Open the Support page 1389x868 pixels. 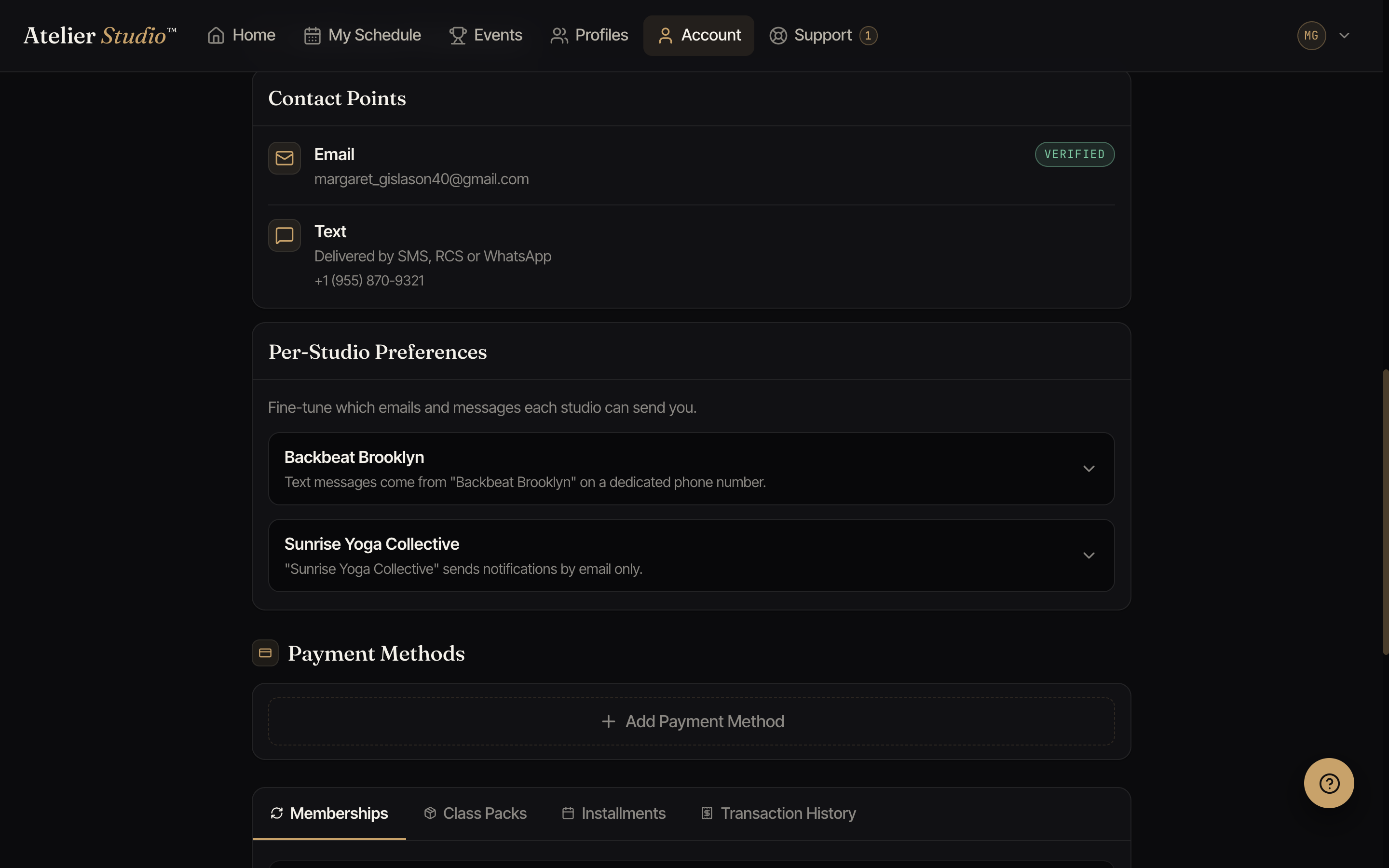click(822, 36)
